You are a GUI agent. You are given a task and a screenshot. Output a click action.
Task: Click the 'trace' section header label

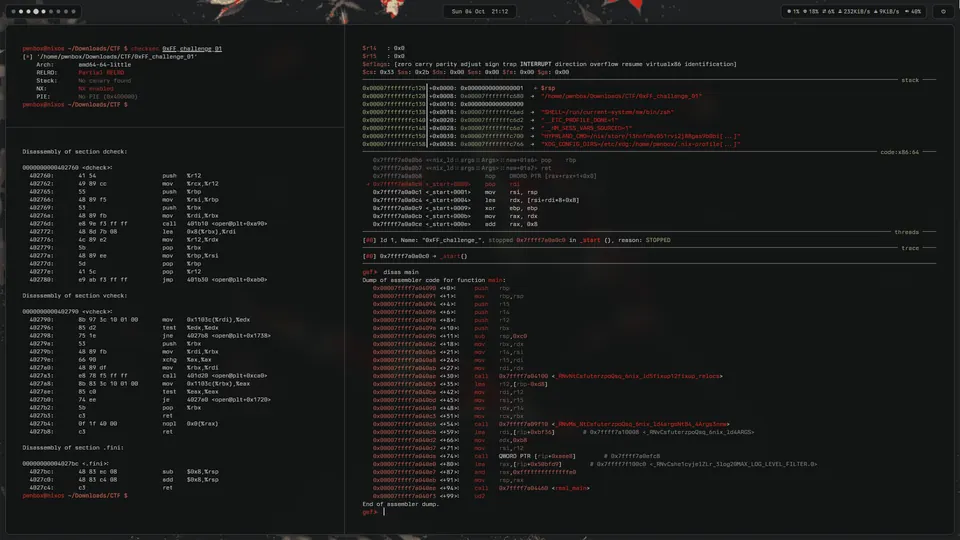coord(910,248)
